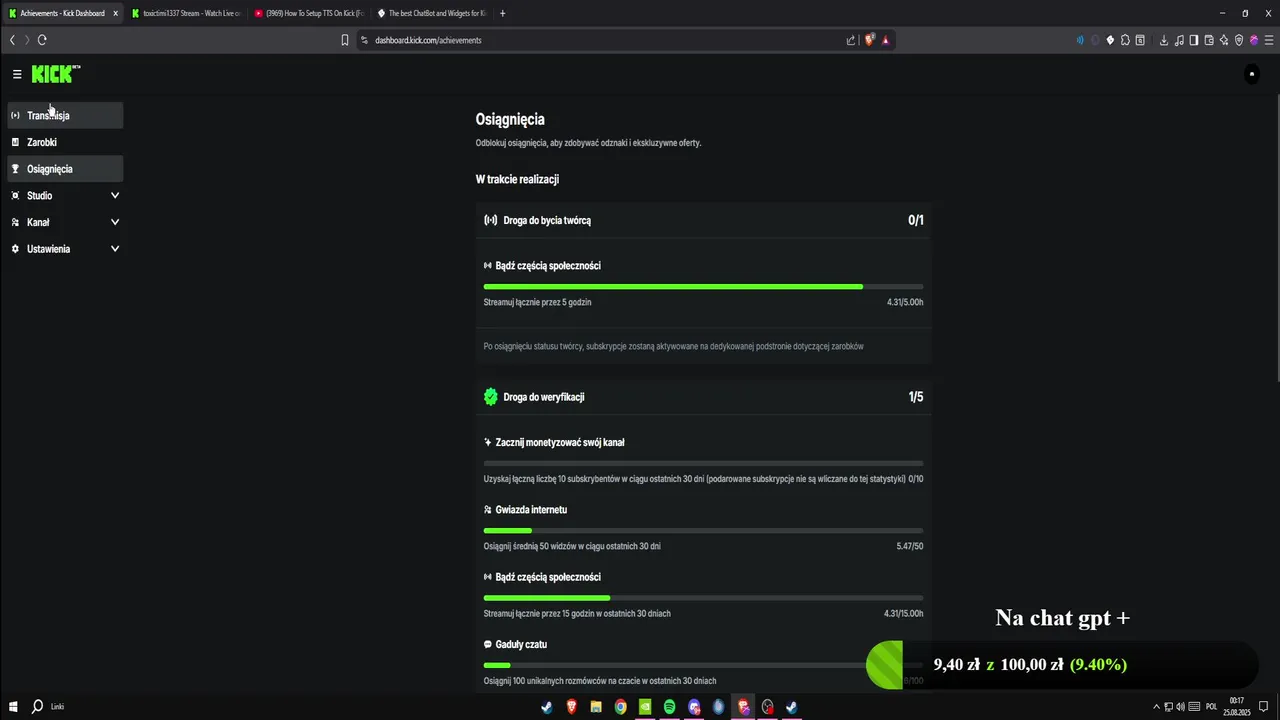Open Brave Wallet icon
Screen dimensions: 1280x720
pyautogui.click(x=1209, y=40)
